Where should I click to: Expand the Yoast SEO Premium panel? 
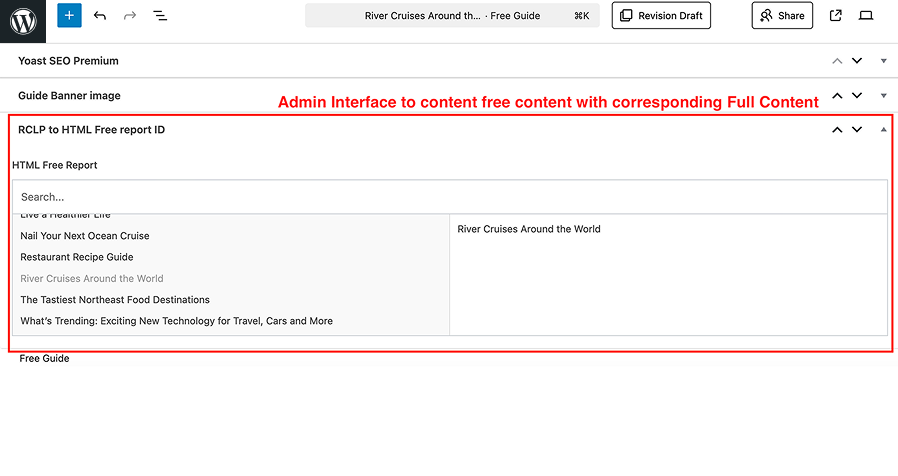884,61
